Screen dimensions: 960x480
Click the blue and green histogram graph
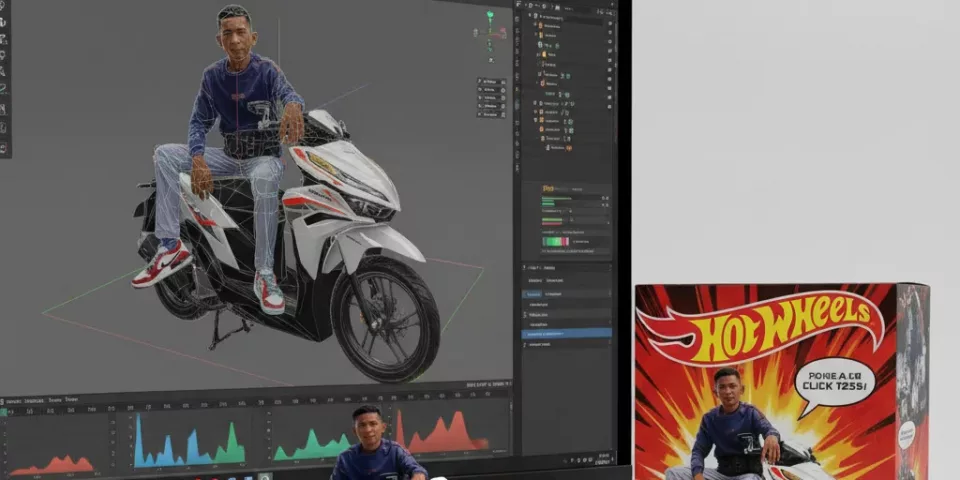click(x=189, y=440)
